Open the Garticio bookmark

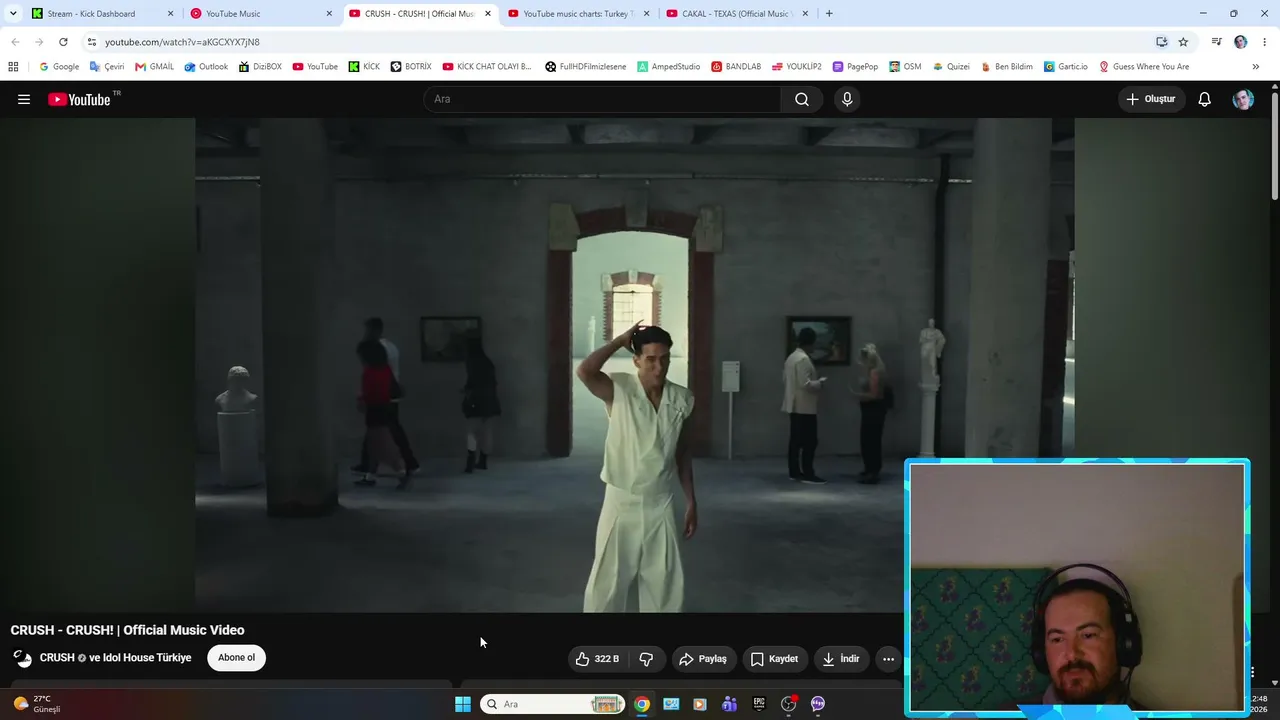1066,67
